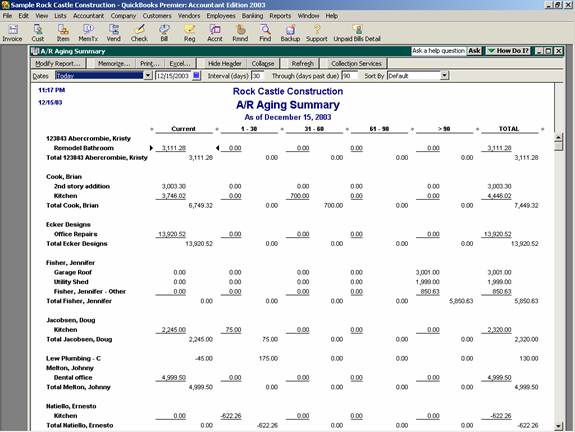Open the MemTx memorized transactions icon
This screenshot has width=575, height=432.
coord(88,33)
